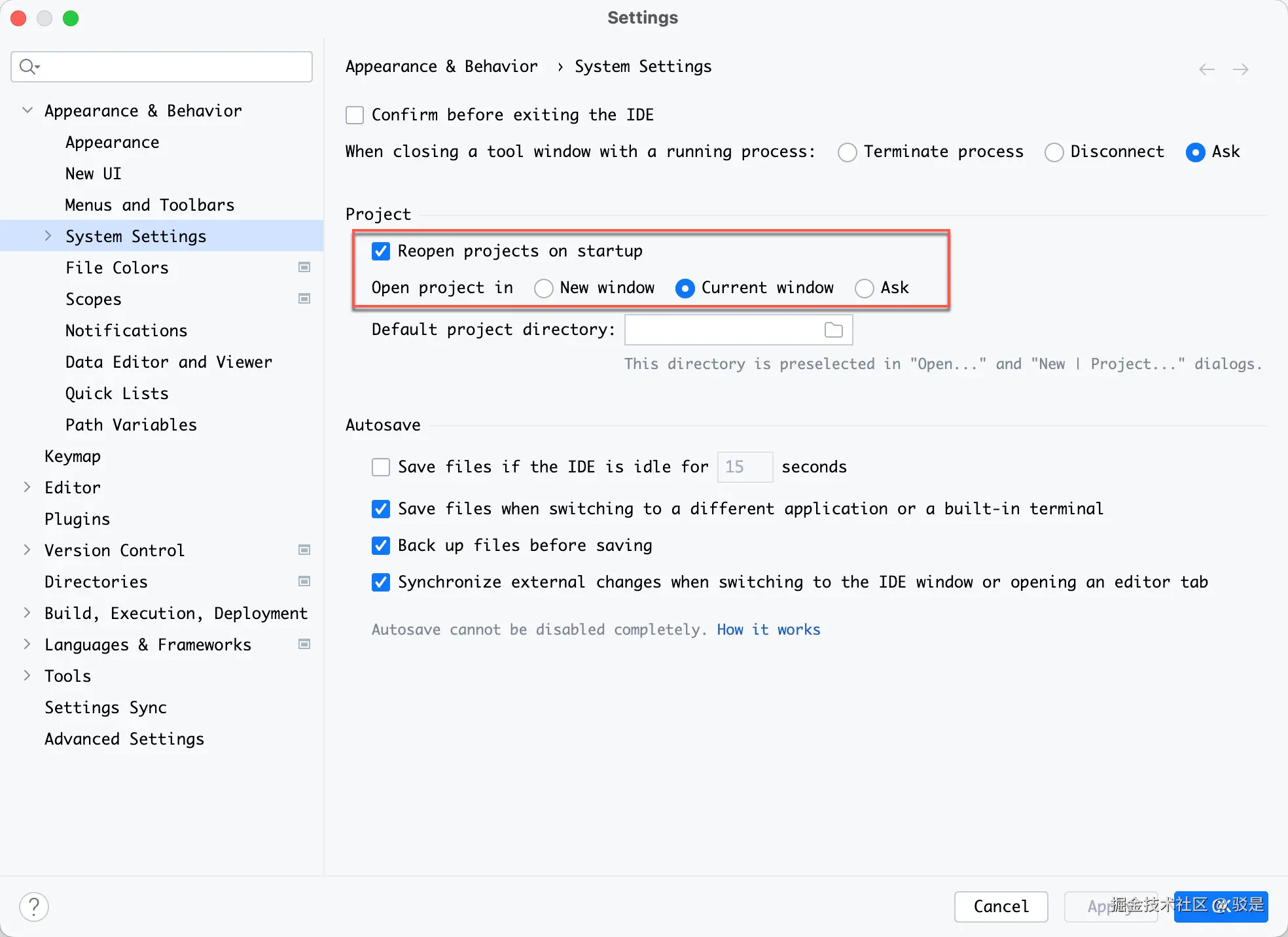Click project-level icon beside Languages & Frameworks

pos(304,644)
